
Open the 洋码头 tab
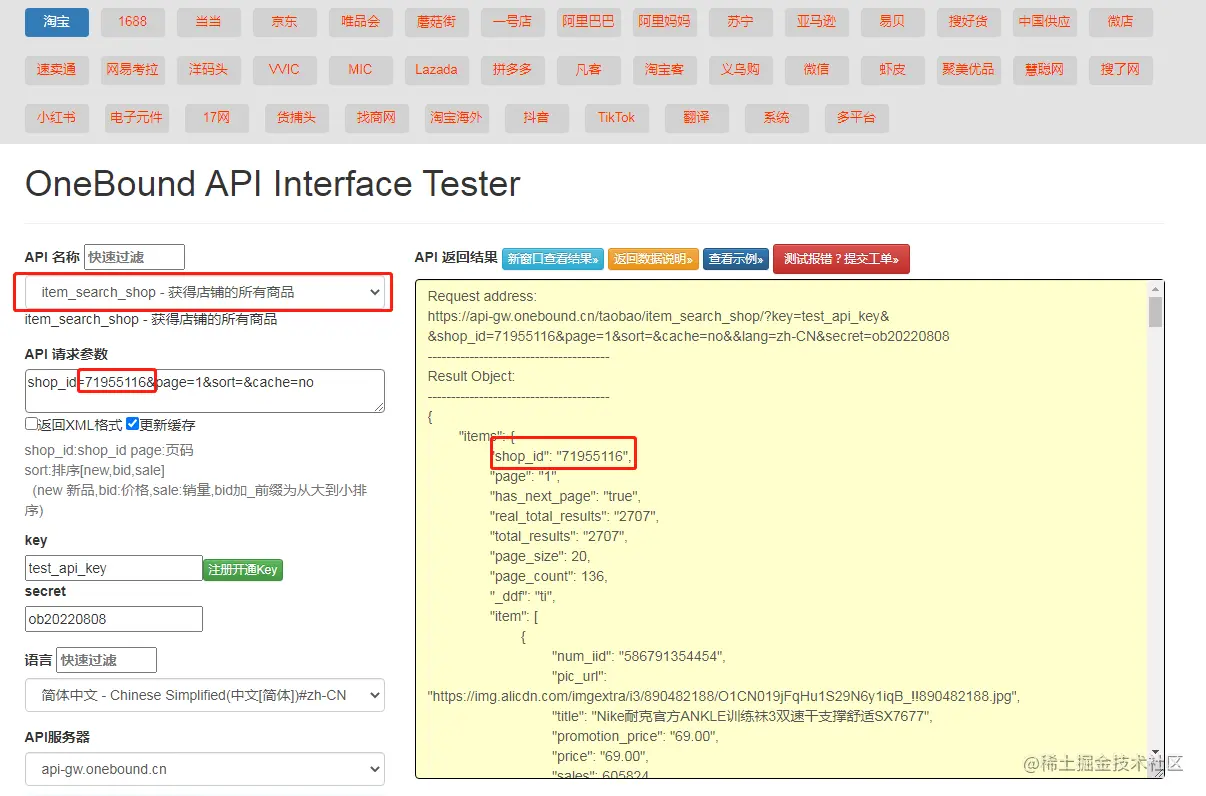click(x=208, y=70)
